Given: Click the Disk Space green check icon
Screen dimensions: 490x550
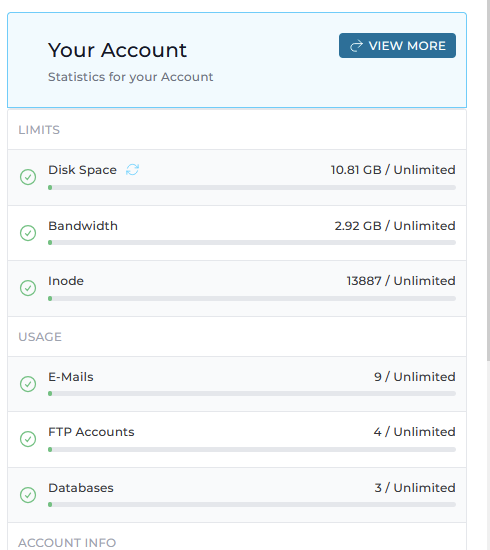Looking at the screenshot, I should (28, 177).
